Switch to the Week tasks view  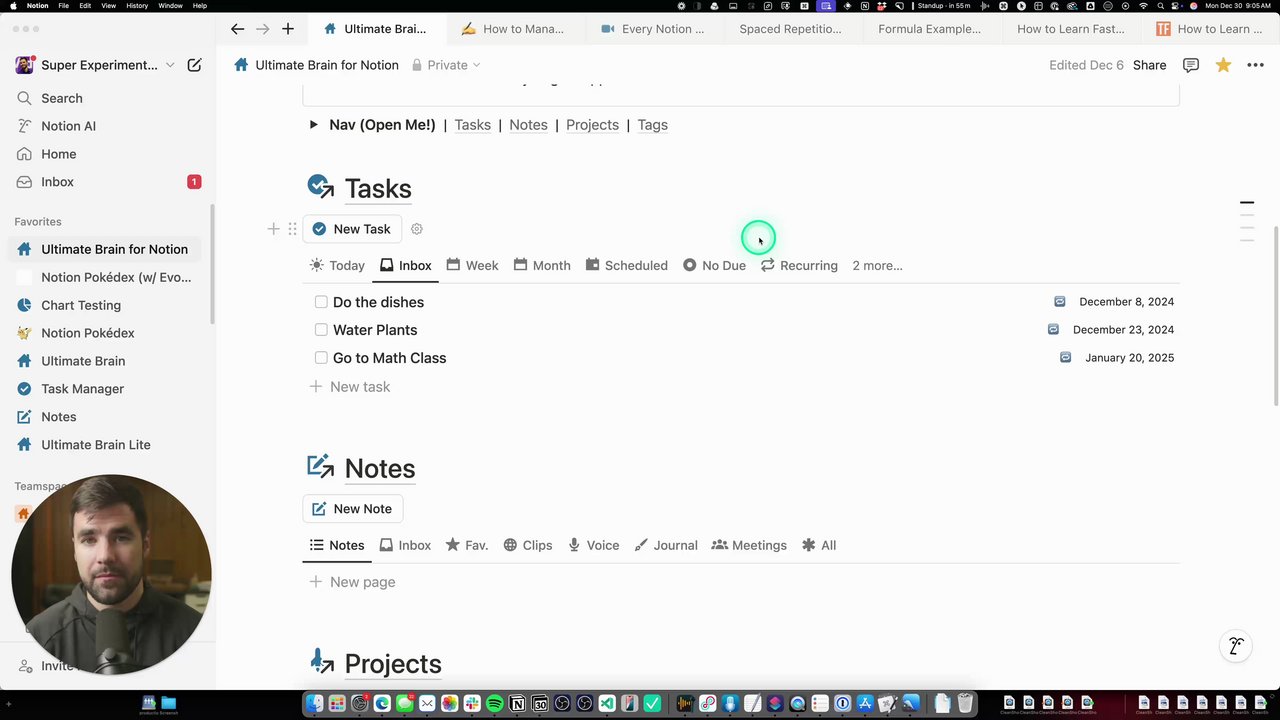(472, 265)
